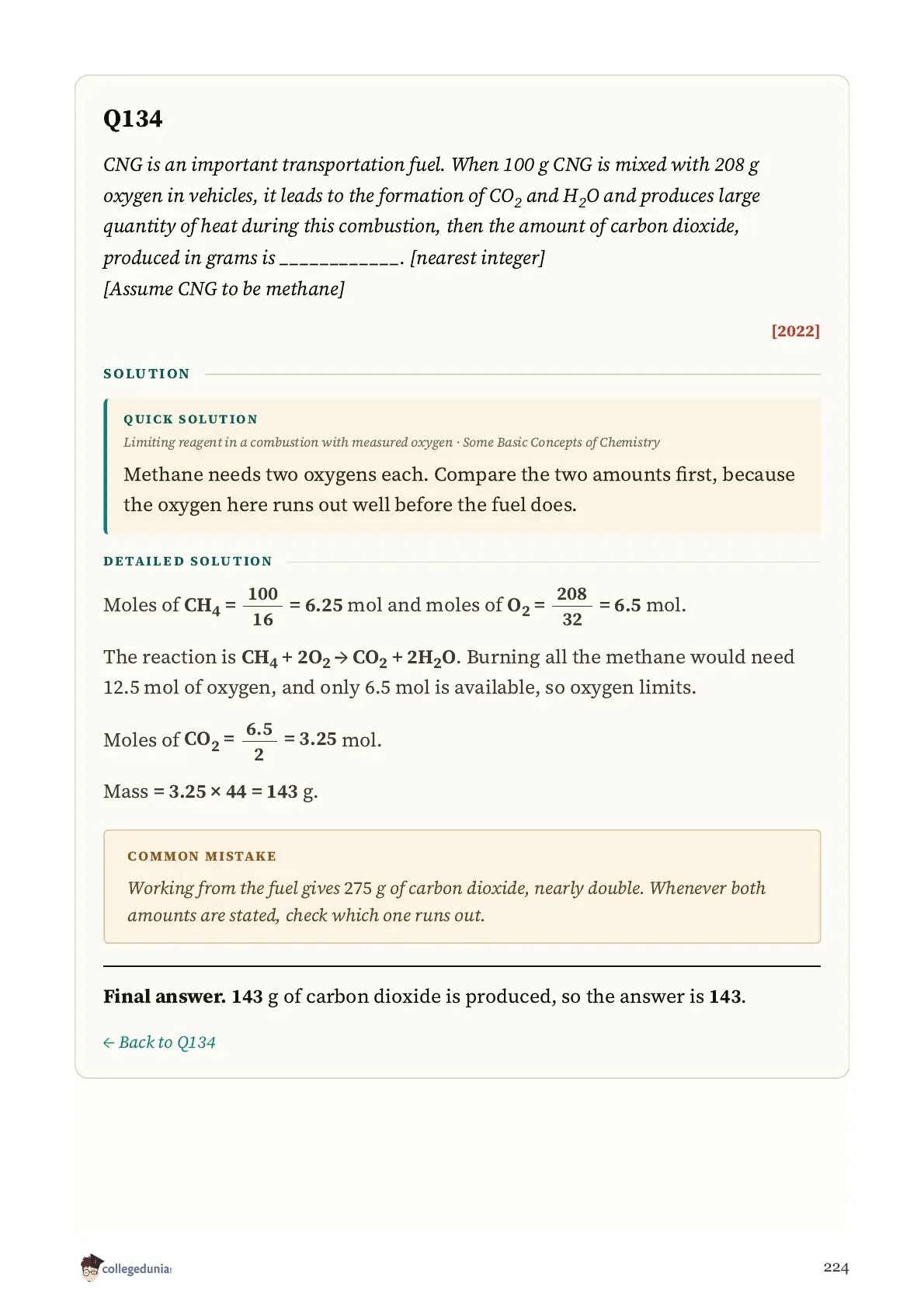Viewport: 924px width, 1308px height.
Task: Click the QUICK SOLUTION heading
Action: pos(190,419)
